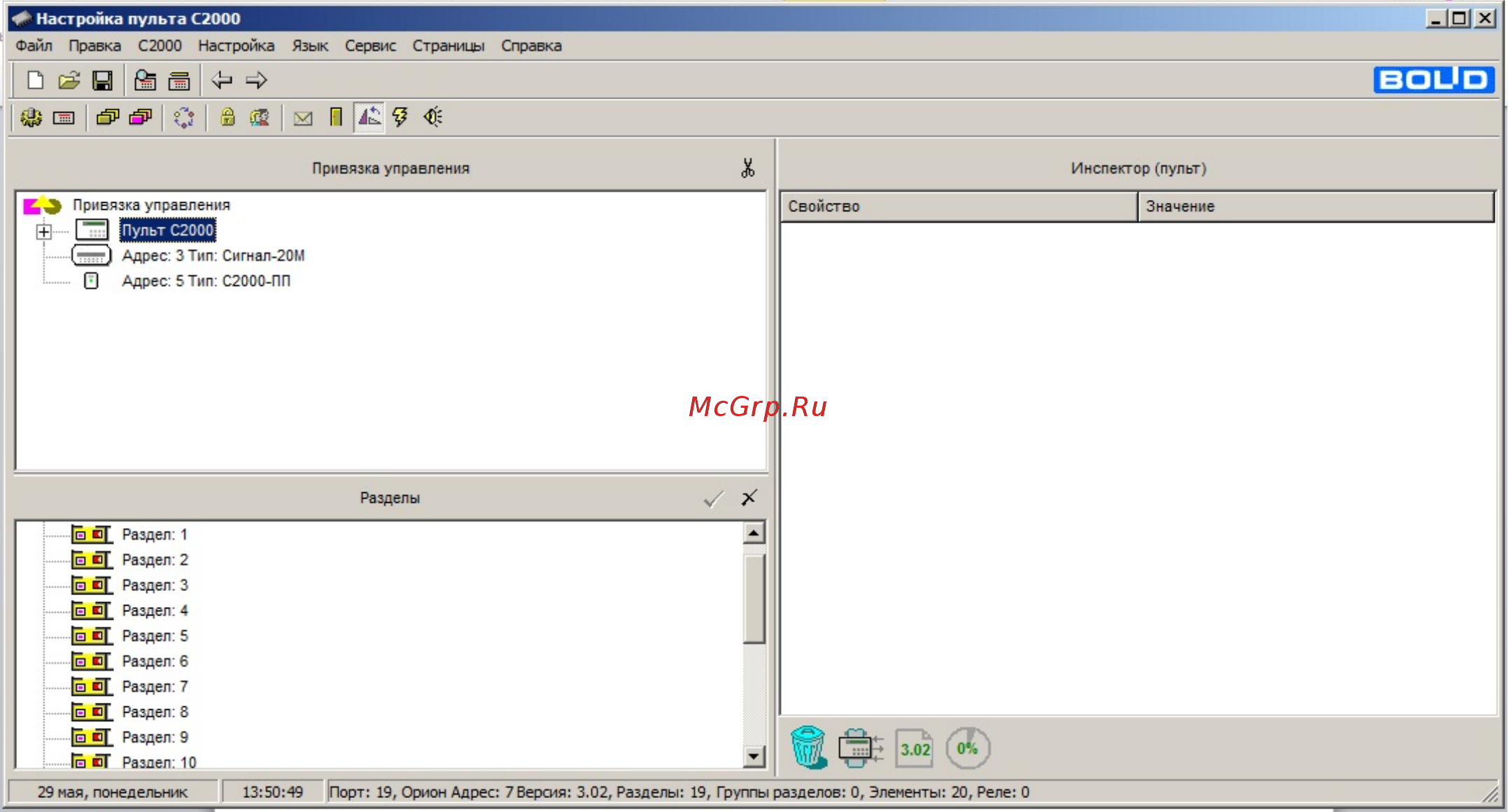Open the users access rights icon

click(x=260, y=117)
